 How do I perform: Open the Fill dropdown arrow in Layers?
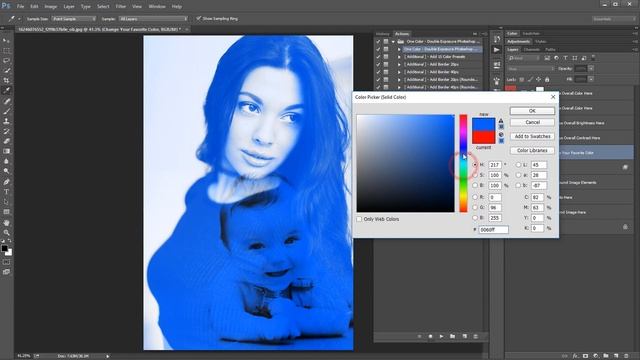[x=591, y=79]
